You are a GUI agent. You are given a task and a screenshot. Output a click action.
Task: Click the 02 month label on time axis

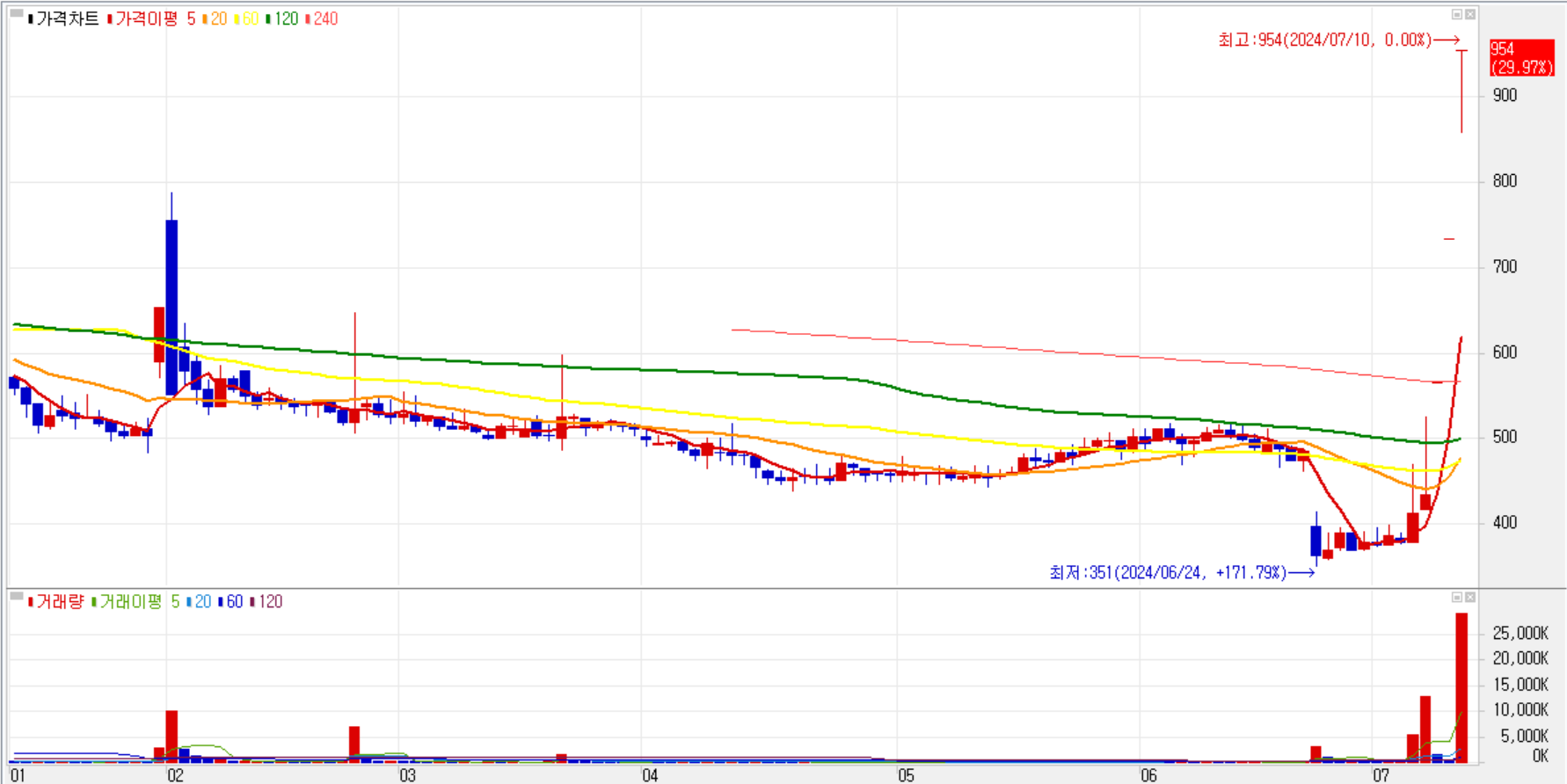point(175,775)
